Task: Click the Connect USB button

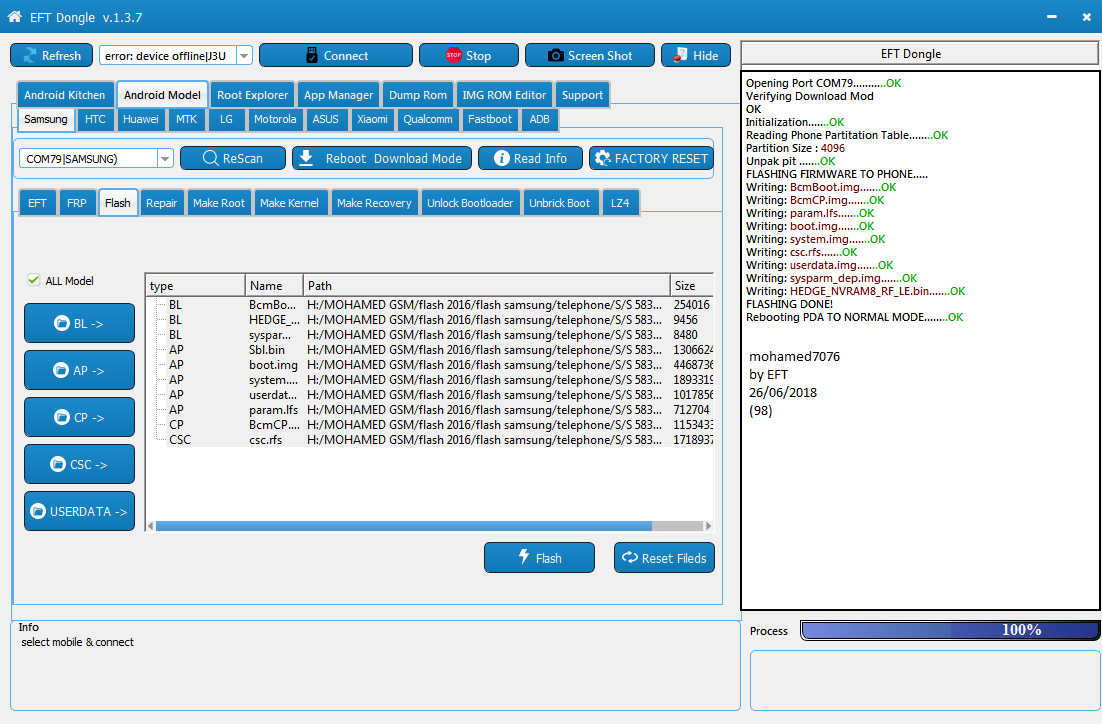Action: [x=336, y=56]
